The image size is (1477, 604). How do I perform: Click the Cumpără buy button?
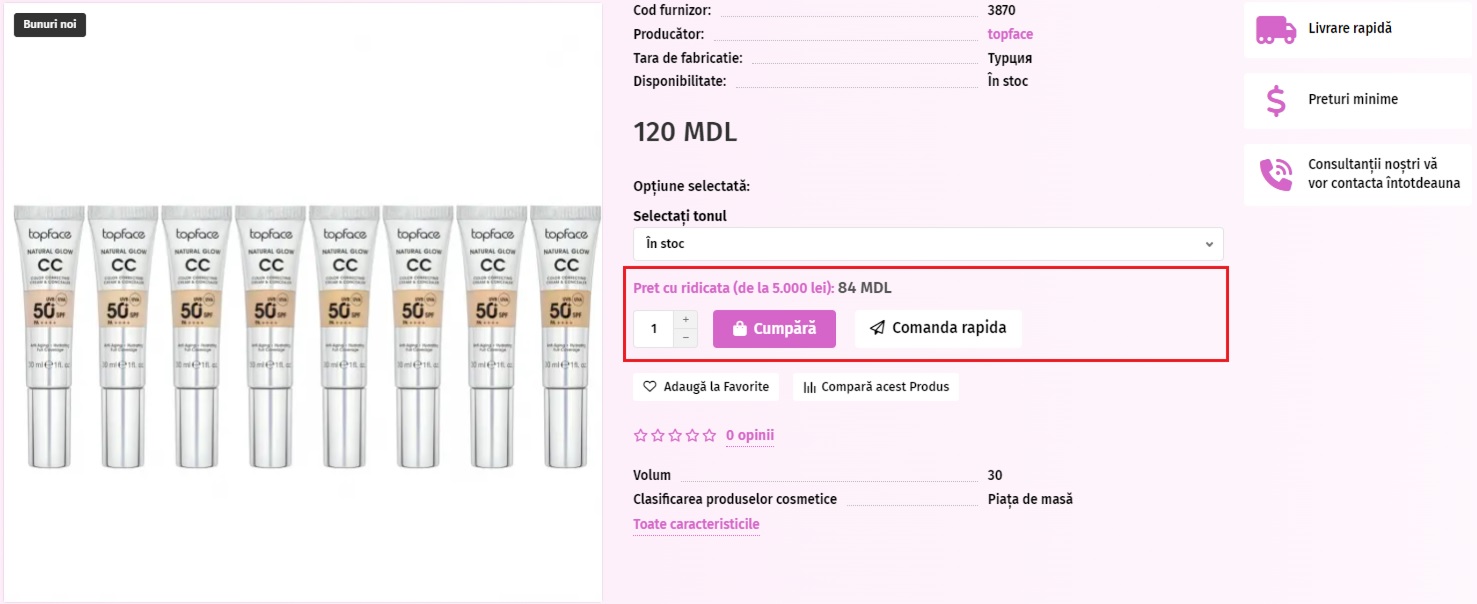774,328
